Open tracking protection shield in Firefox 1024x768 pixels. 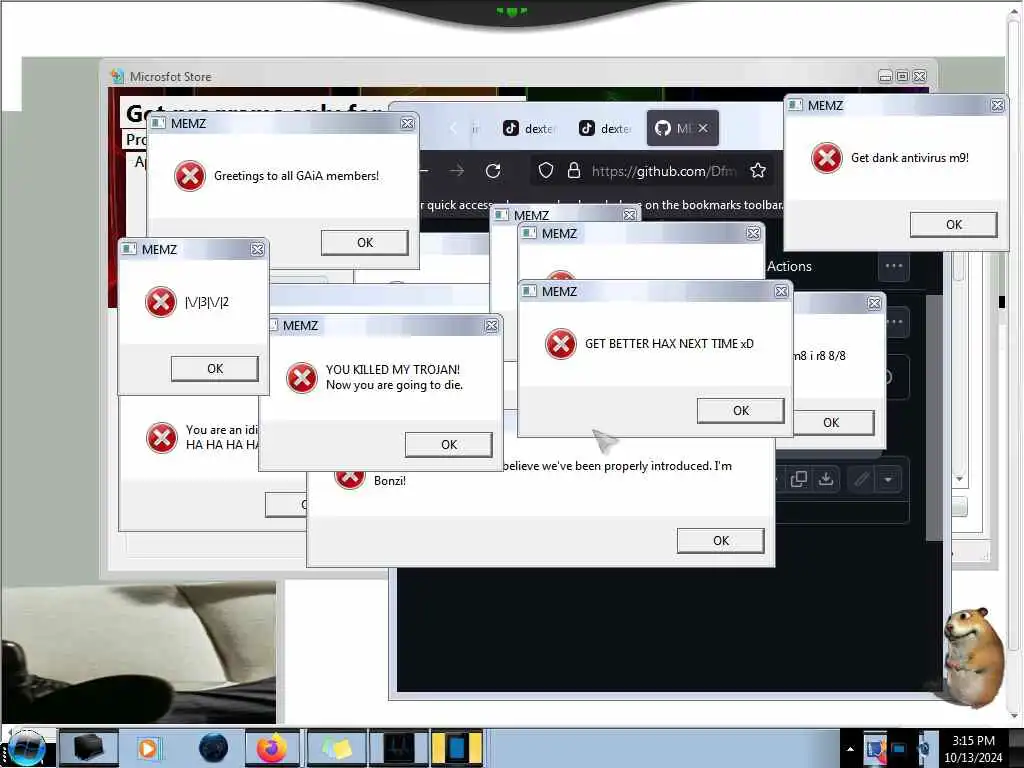545,171
